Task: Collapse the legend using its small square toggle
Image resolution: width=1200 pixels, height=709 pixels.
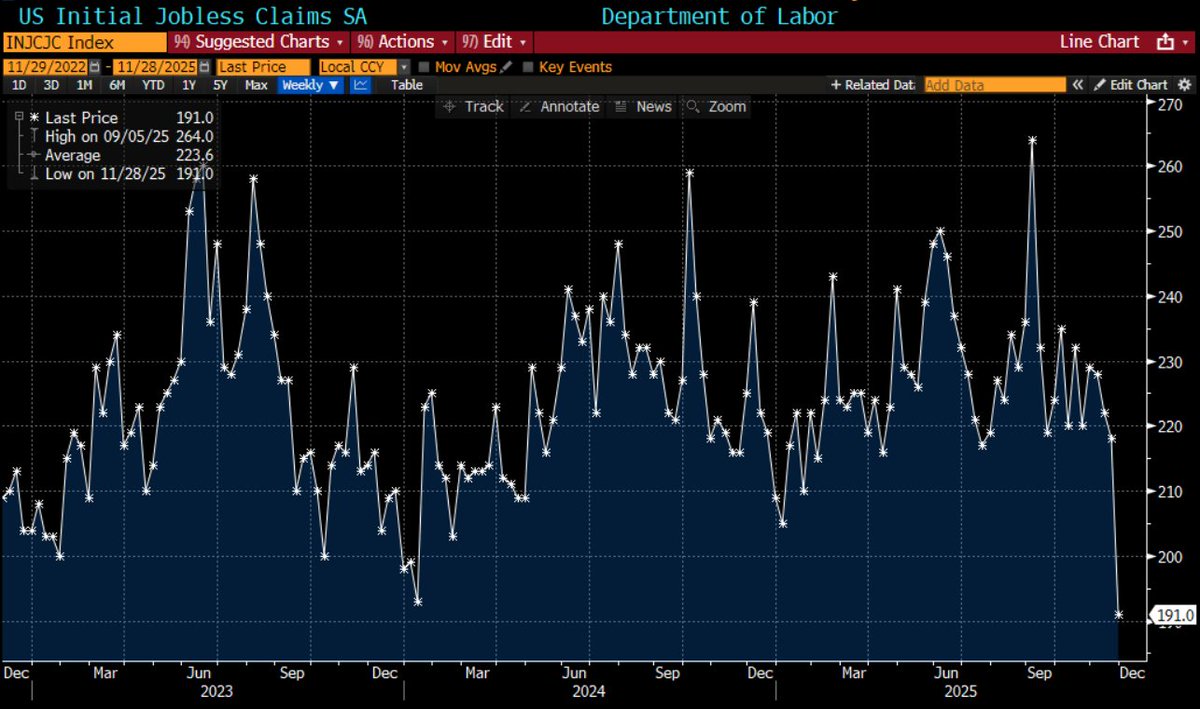Action: coord(17,117)
